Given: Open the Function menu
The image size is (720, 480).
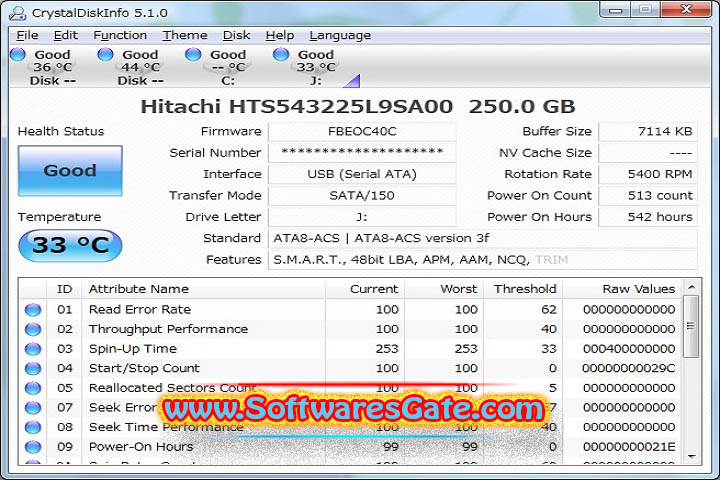Looking at the screenshot, I should click(120, 35).
